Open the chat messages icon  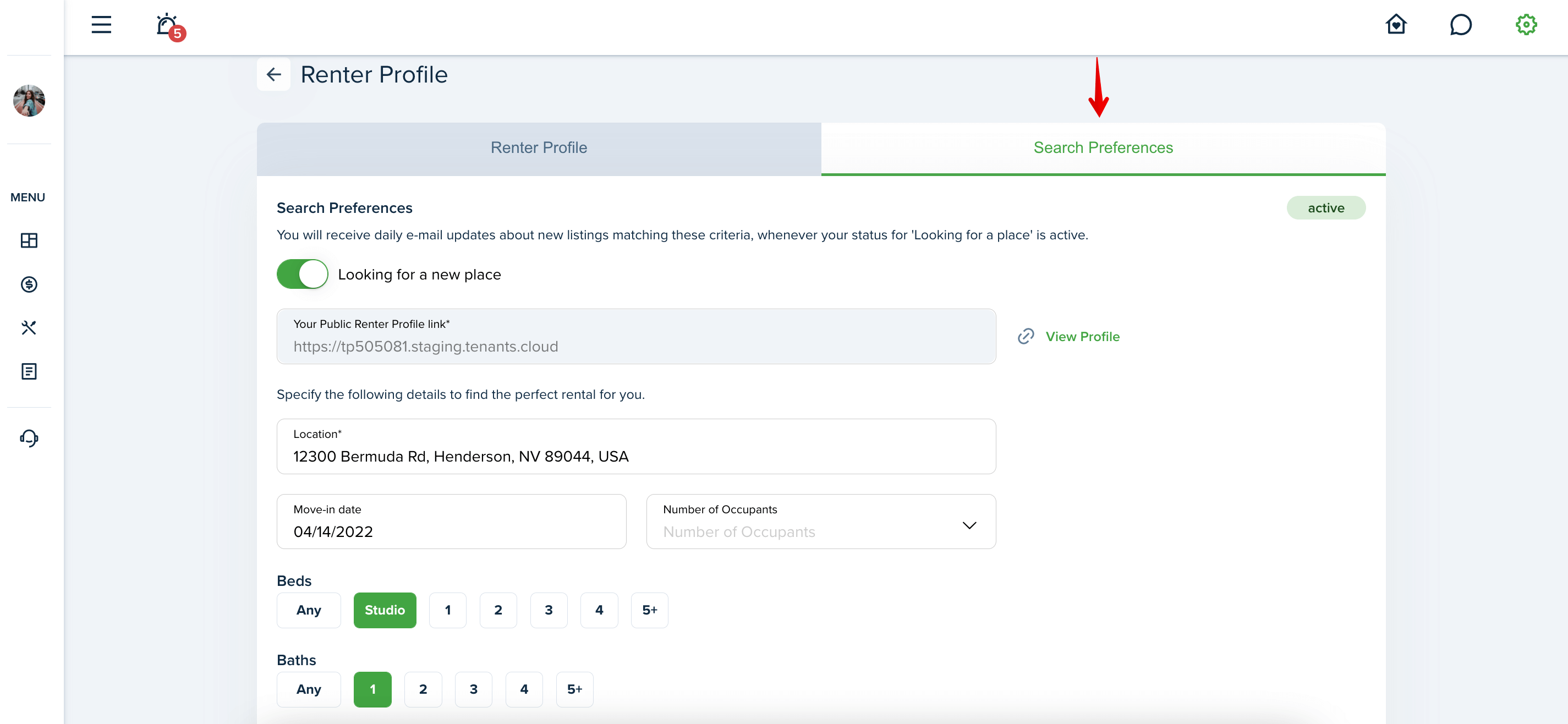click(x=1460, y=25)
